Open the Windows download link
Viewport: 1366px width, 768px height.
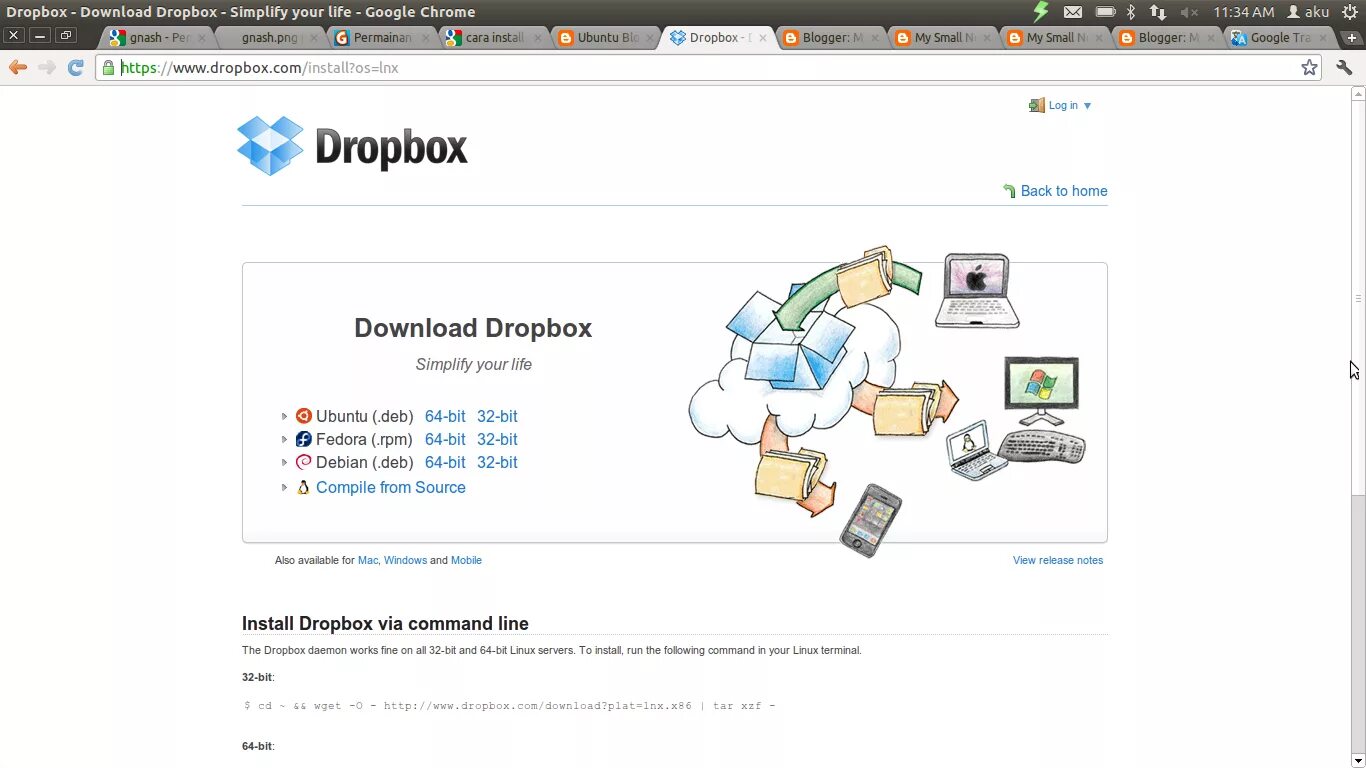(x=405, y=560)
